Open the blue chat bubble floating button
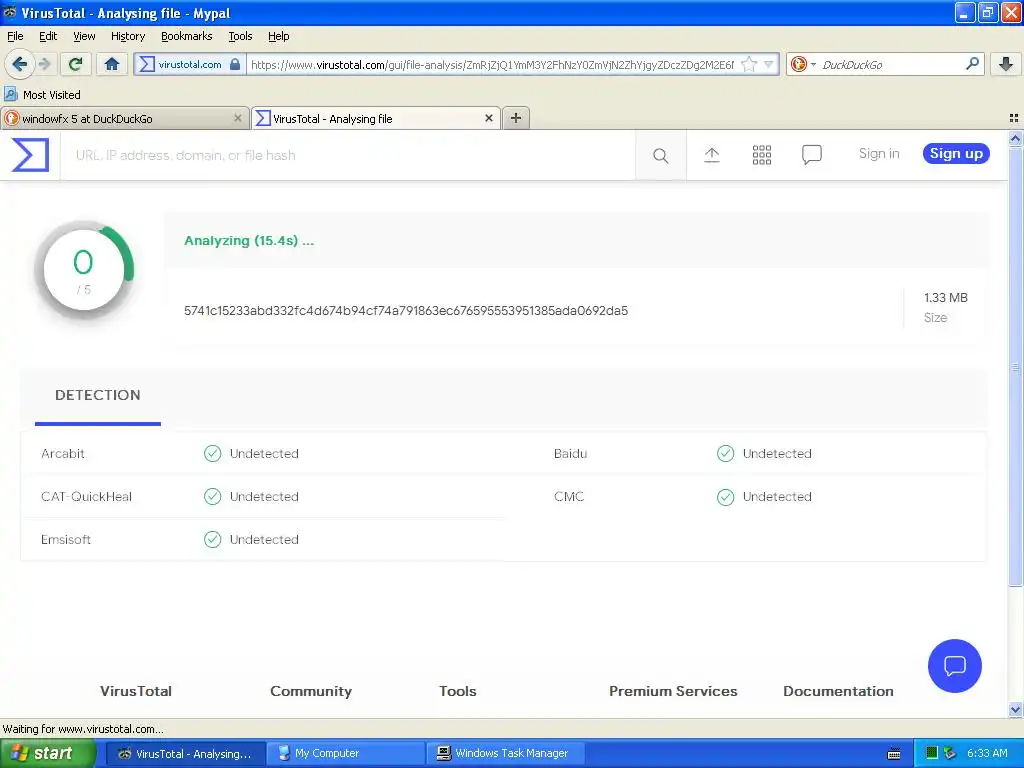Image resolution: width=1024 pixels, height=768 pixels. point(954,665)
